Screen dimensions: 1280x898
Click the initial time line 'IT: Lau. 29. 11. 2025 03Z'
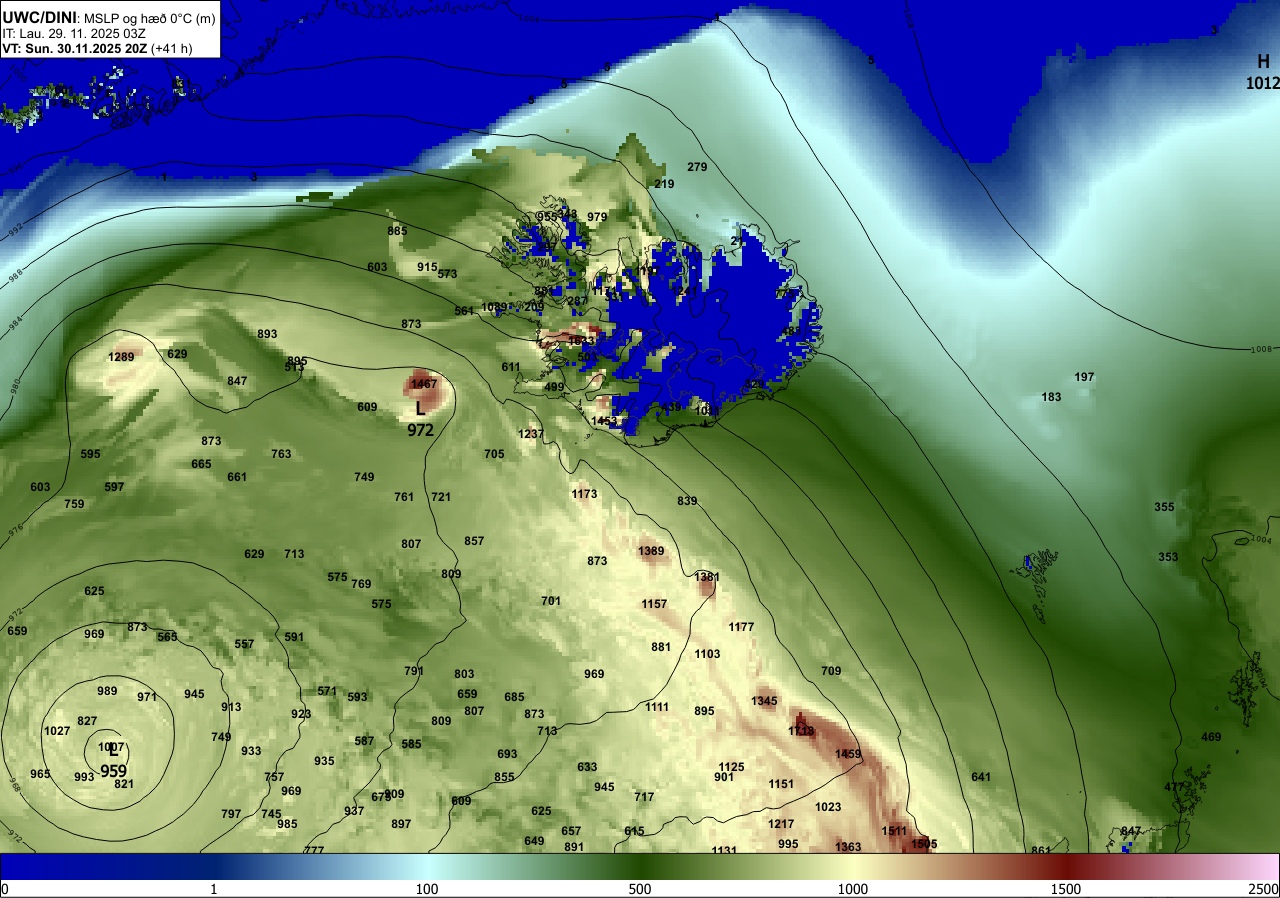74,33
